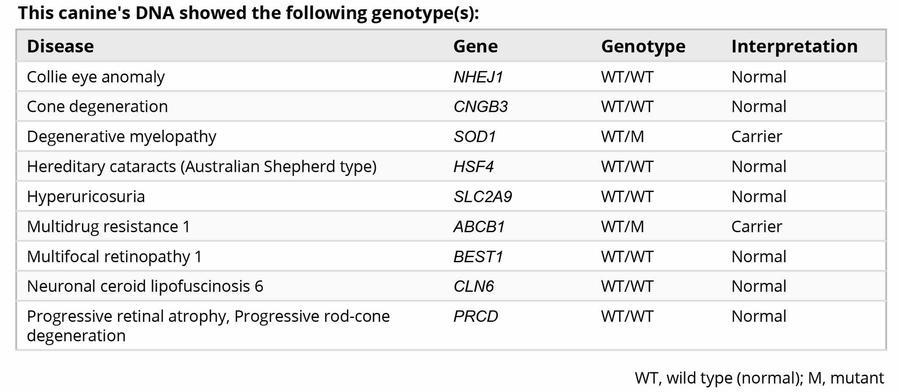This screenshot has width=899, height=392.
Task: Click the HSF4 gene entry
Action: 473,166
